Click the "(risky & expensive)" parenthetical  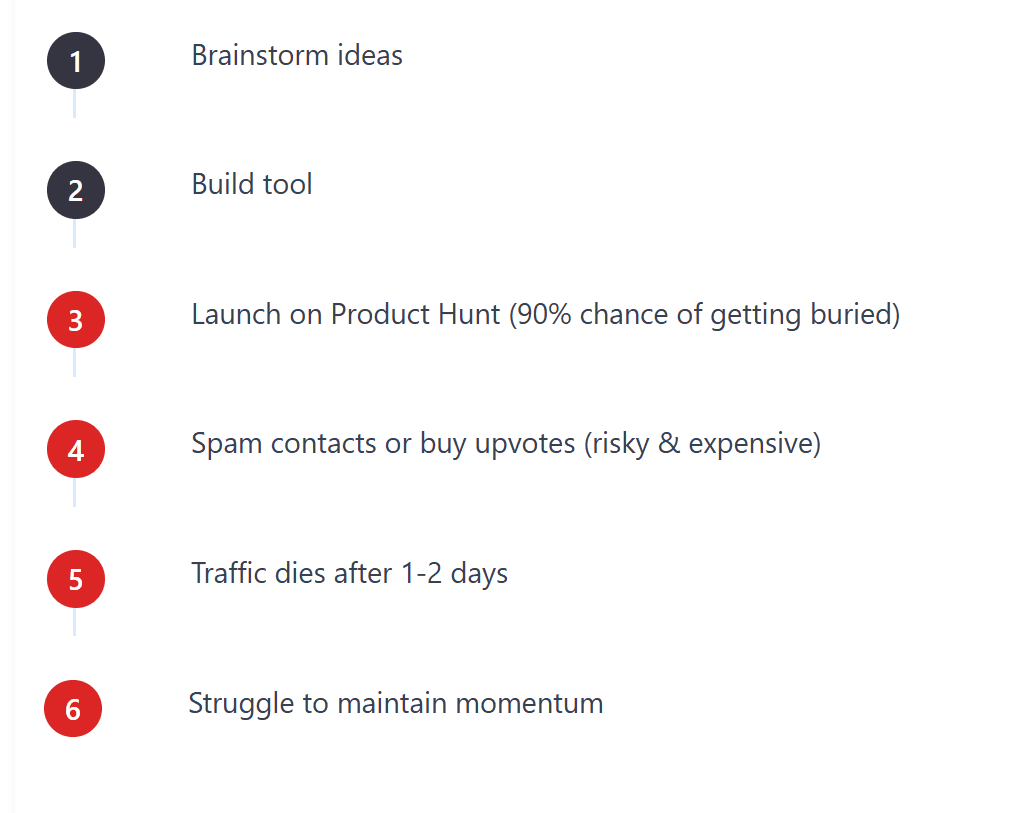click(702, 443)
